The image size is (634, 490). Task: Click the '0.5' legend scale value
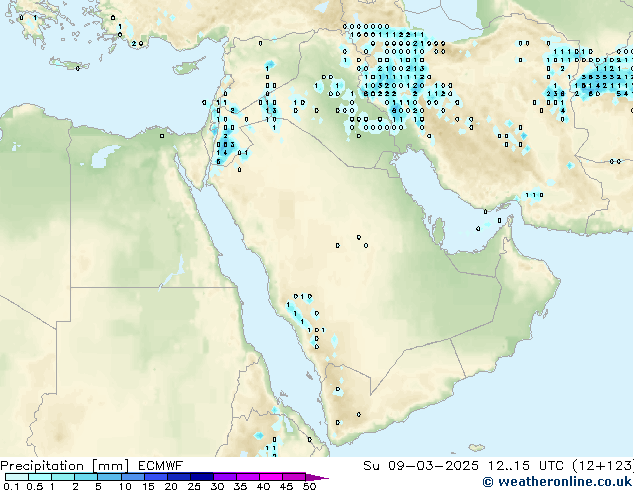pyautogui.click(x=34, y=486)
